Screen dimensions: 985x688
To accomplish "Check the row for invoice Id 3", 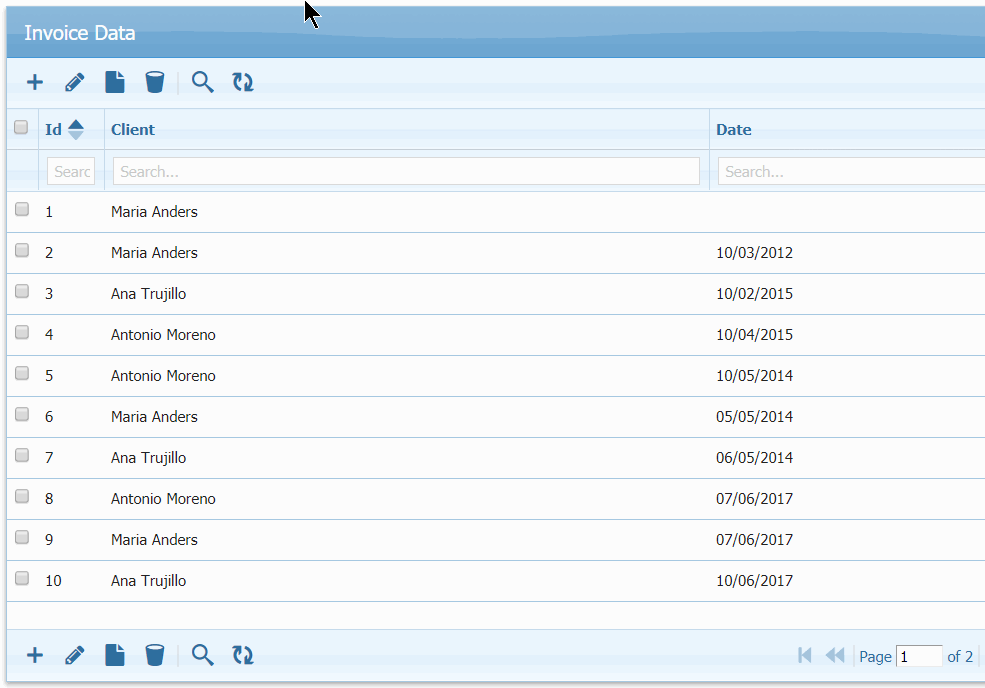I will click(22, 291).
